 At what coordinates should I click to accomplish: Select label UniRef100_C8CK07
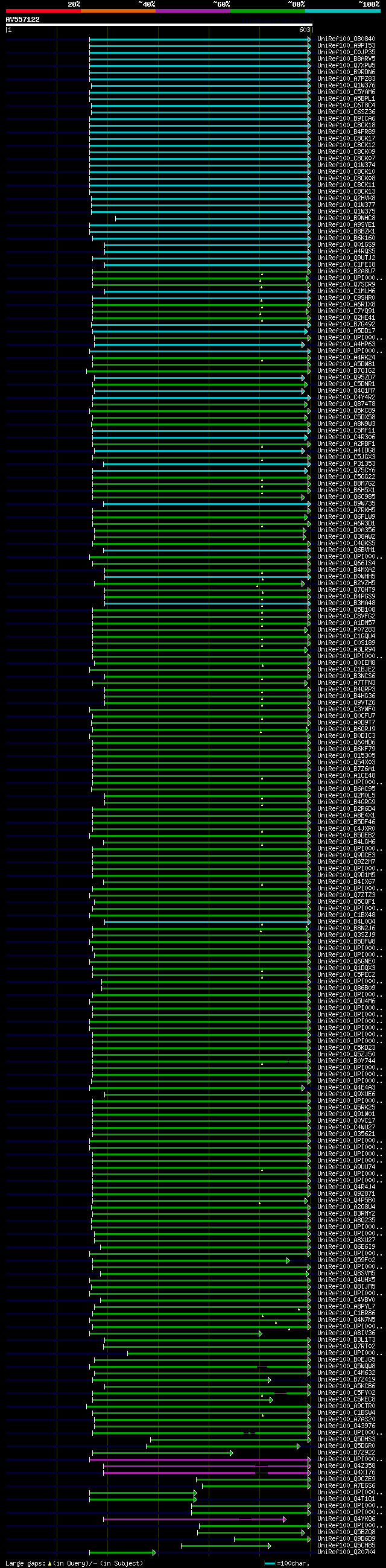pyautogui.click(x=346, y=159)
